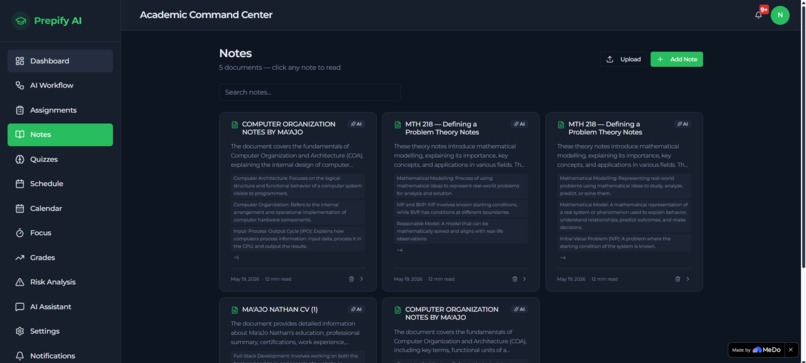Click AI badge on MTH 218 Reasonable Model card

click(519, 124)
